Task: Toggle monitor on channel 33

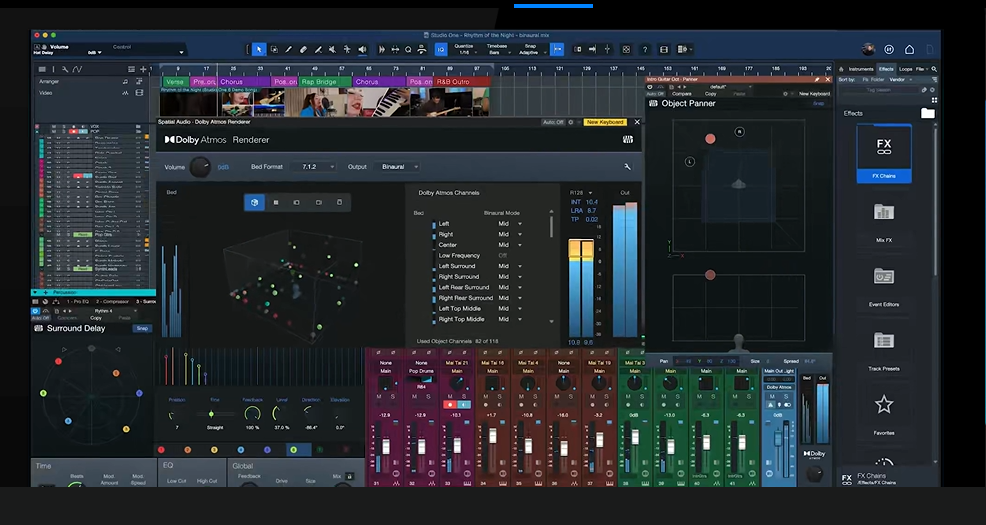Action: 464,405
